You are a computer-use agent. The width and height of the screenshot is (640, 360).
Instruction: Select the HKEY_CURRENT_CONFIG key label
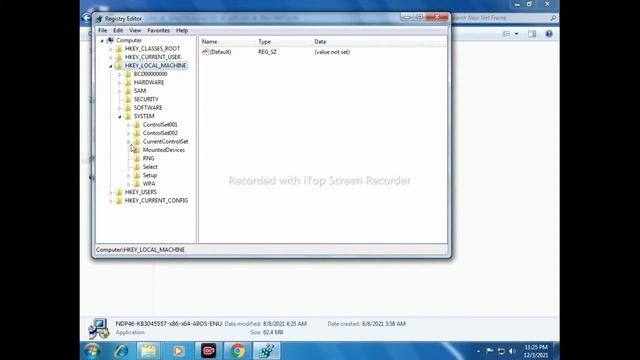tap(156, 201)
